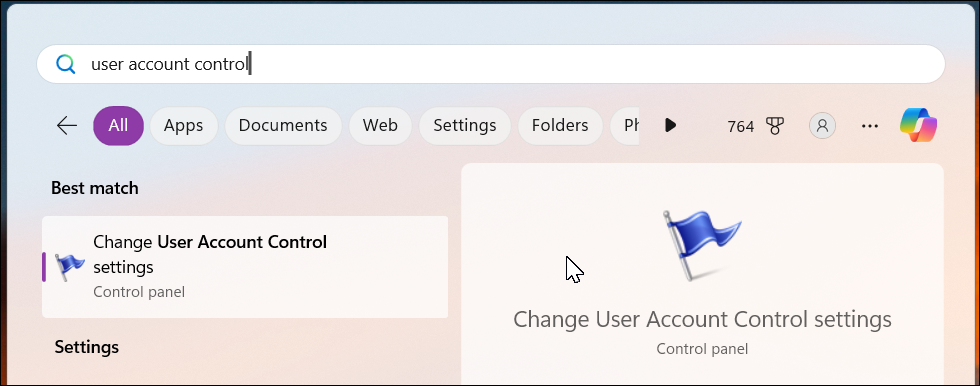Click the Best match heading text
The height and width of the screenshot is (386, 980).
pos(95,188)
